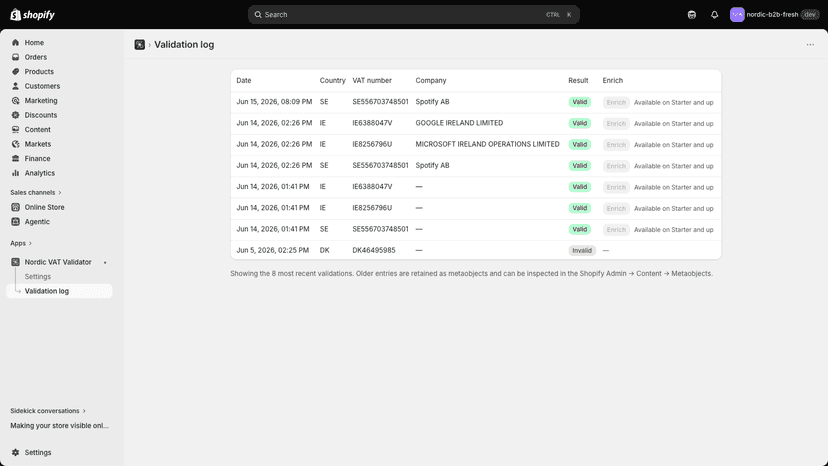The height and width of the screenshot is (466, 828).
Task: Click company name GOOGLE IRELAND LIMITED
Action: coord(459,123)
